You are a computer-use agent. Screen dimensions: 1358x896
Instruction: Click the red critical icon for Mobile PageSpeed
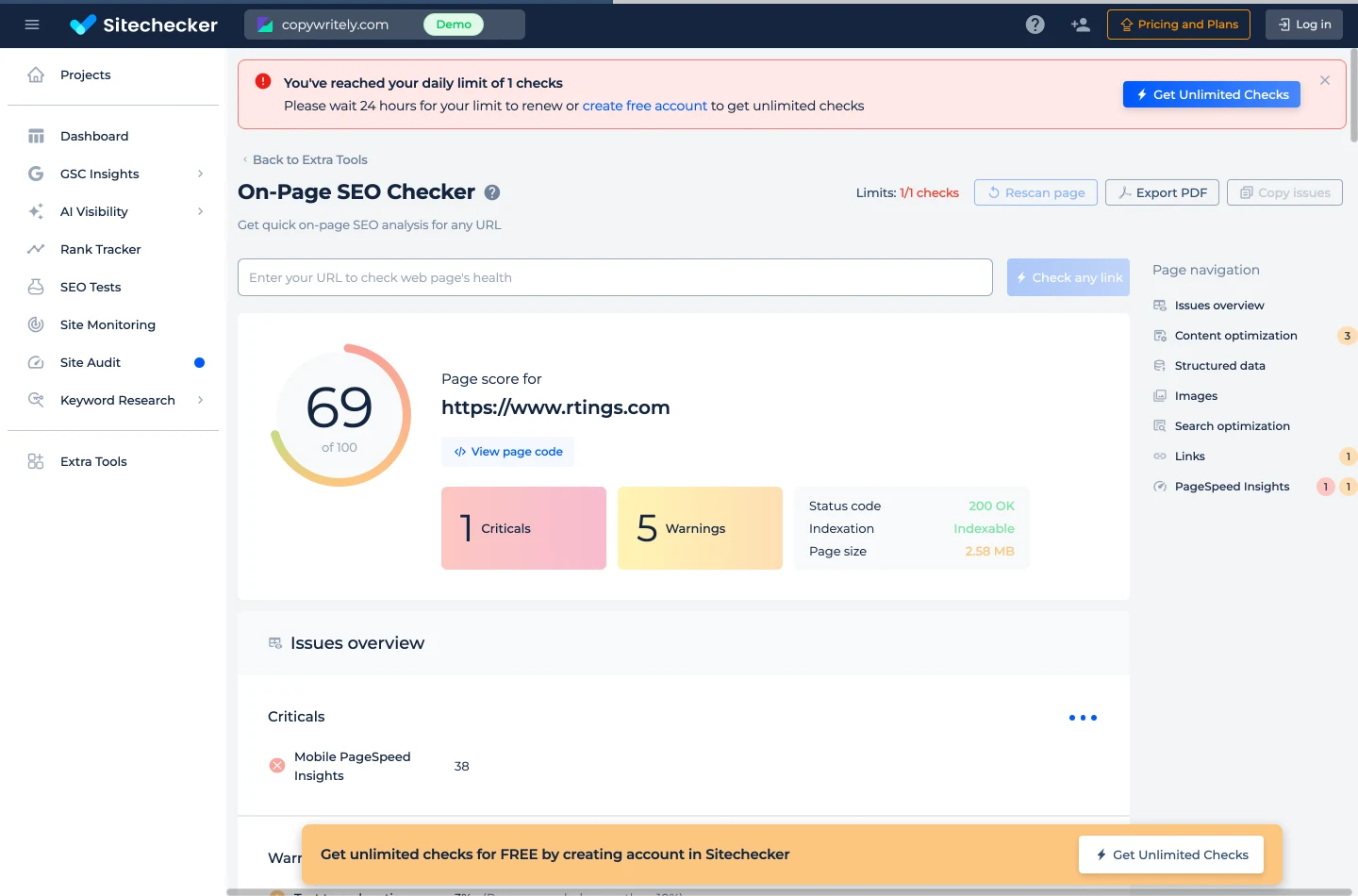point(277,766)
